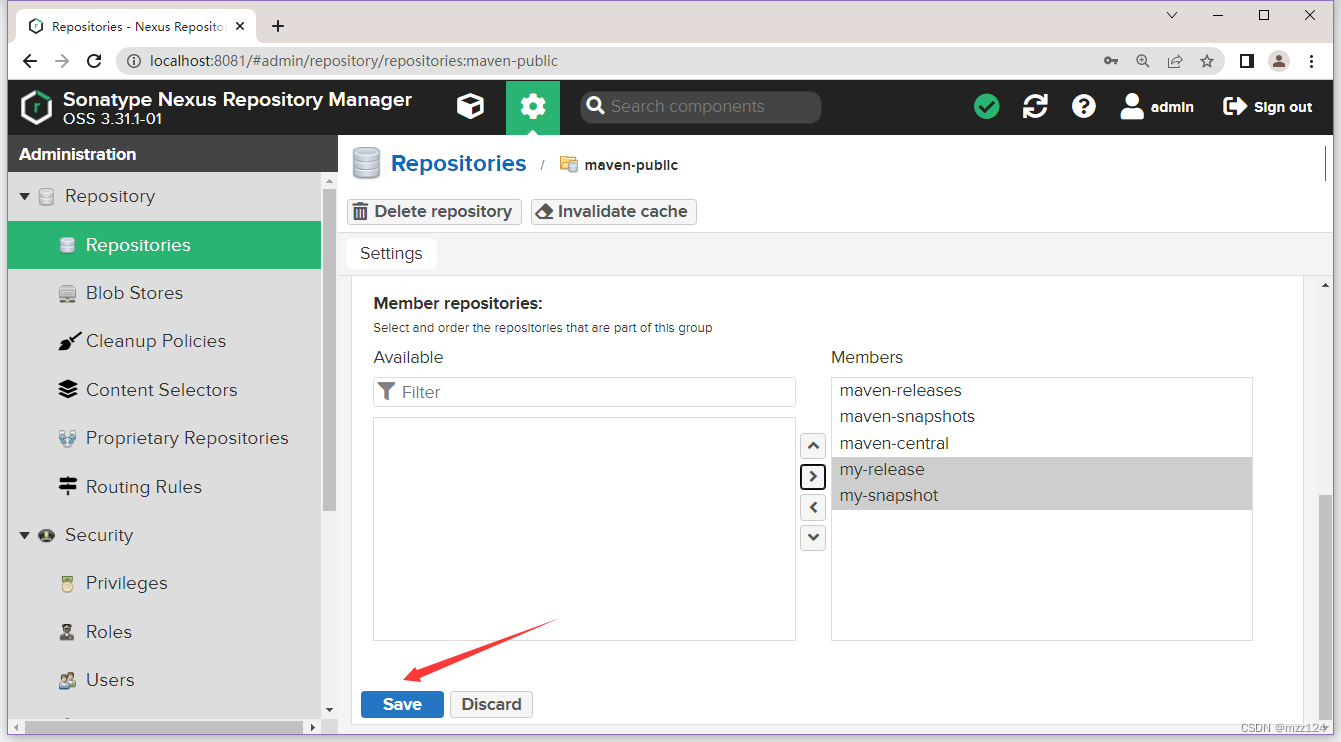Viewport: 1341px width, 742px height.
Task: Click Delete repository button
Action: coord(434,212)
